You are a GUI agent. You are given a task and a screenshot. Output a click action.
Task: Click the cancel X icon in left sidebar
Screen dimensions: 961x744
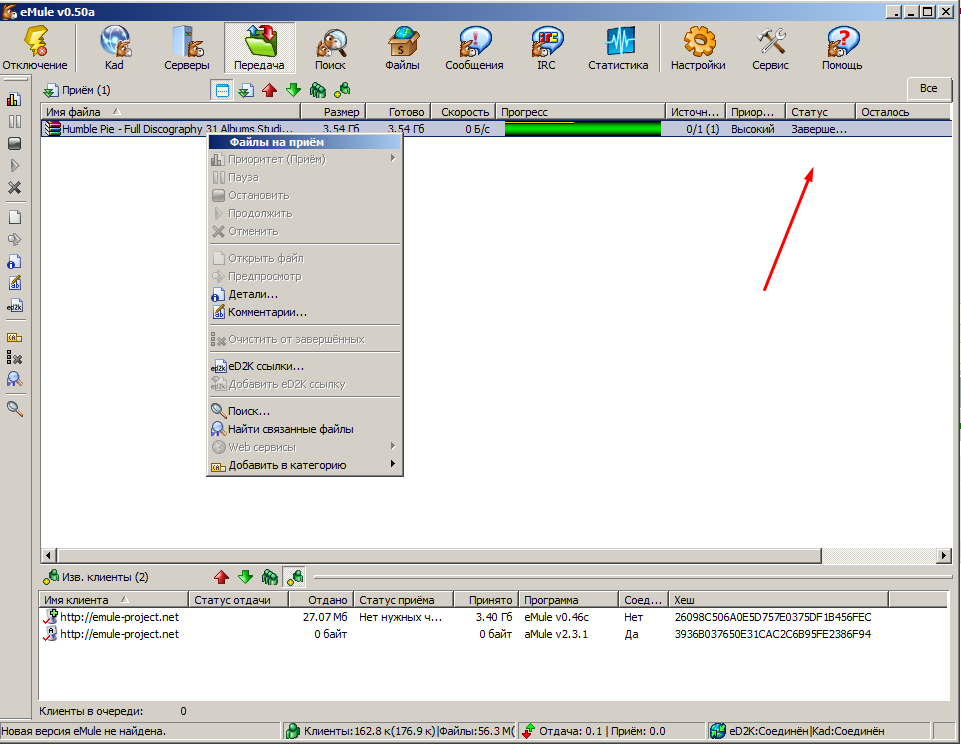[x=14, y=188]
